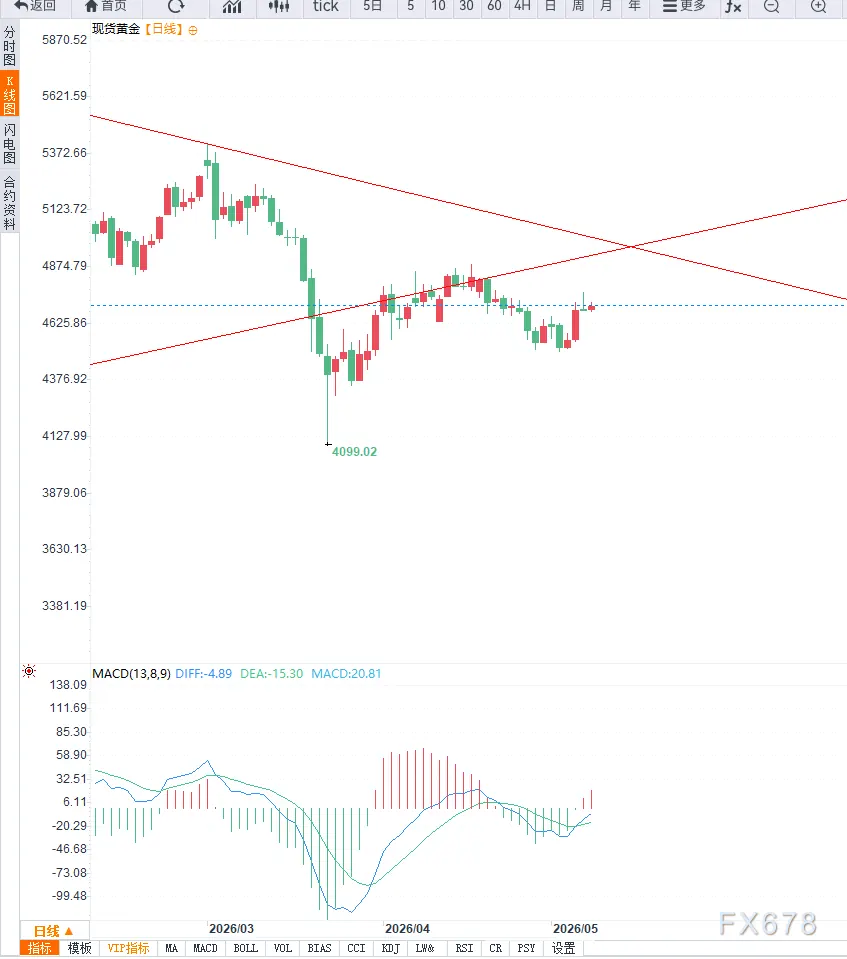Switch to the tick timeframe

[x=325, y=6]
